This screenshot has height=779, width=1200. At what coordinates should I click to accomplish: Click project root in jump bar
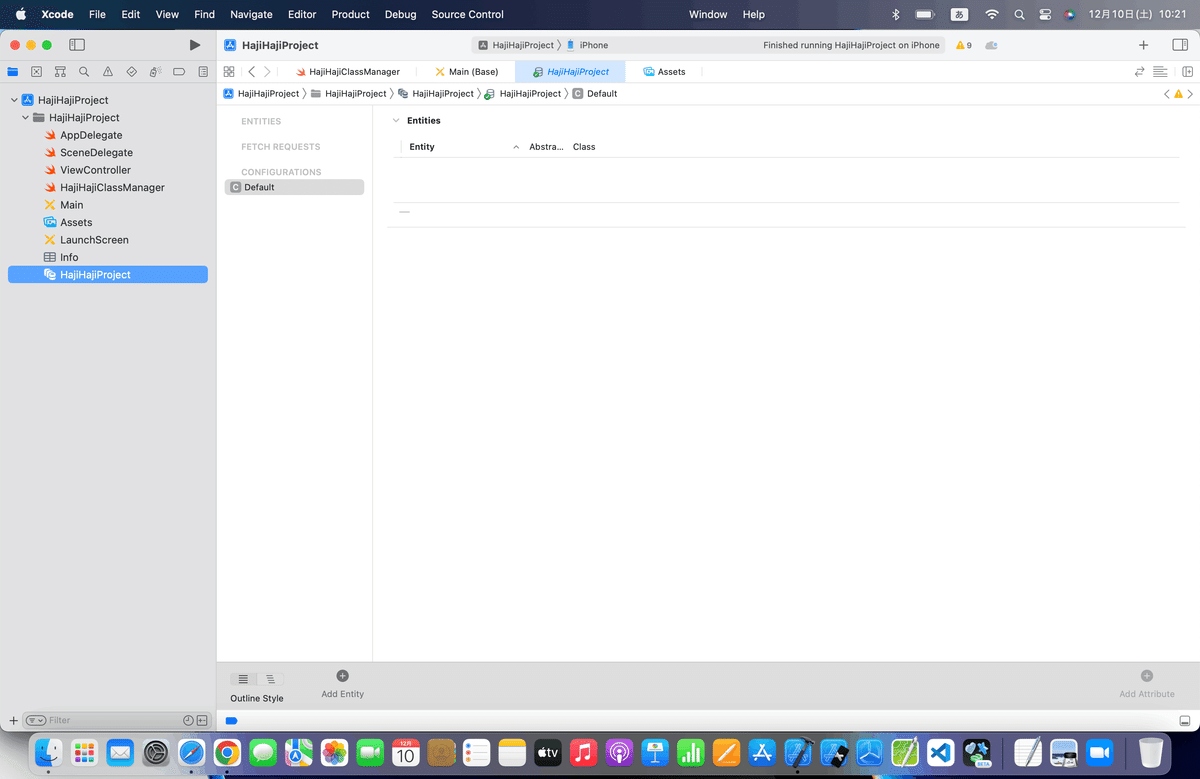(x=261, y=93)
